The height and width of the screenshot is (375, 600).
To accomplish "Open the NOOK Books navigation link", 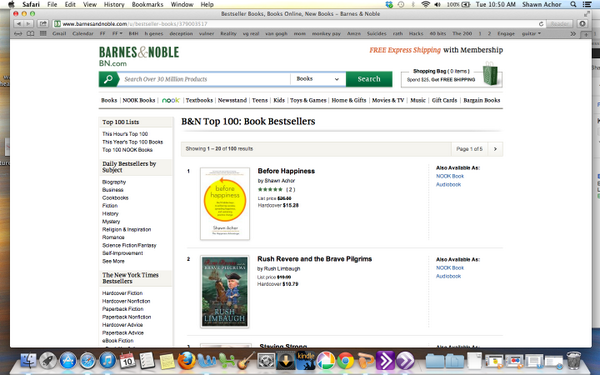I will pos(139,100).
